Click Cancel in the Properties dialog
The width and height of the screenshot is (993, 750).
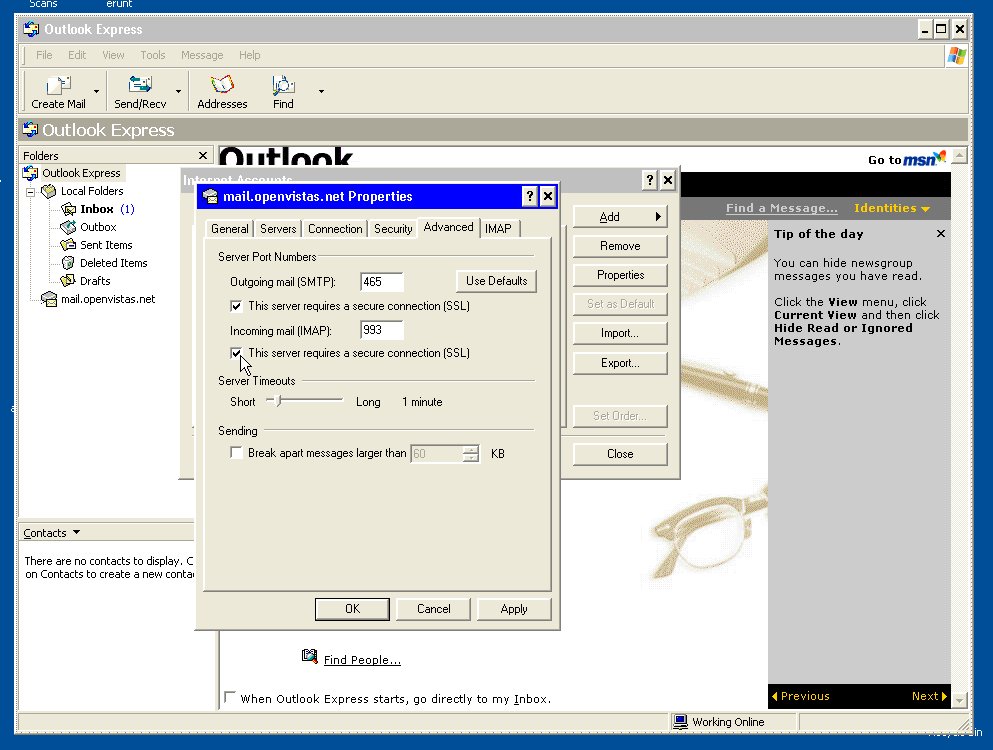434,609
